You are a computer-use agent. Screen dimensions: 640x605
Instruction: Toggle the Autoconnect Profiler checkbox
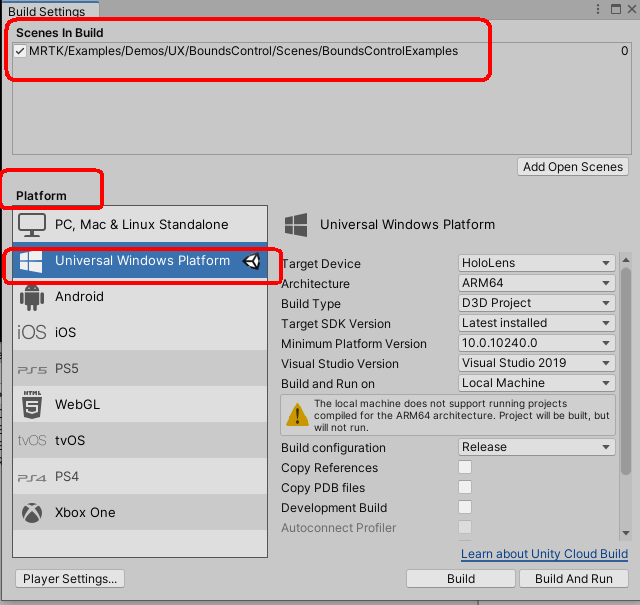coord(465,527)
